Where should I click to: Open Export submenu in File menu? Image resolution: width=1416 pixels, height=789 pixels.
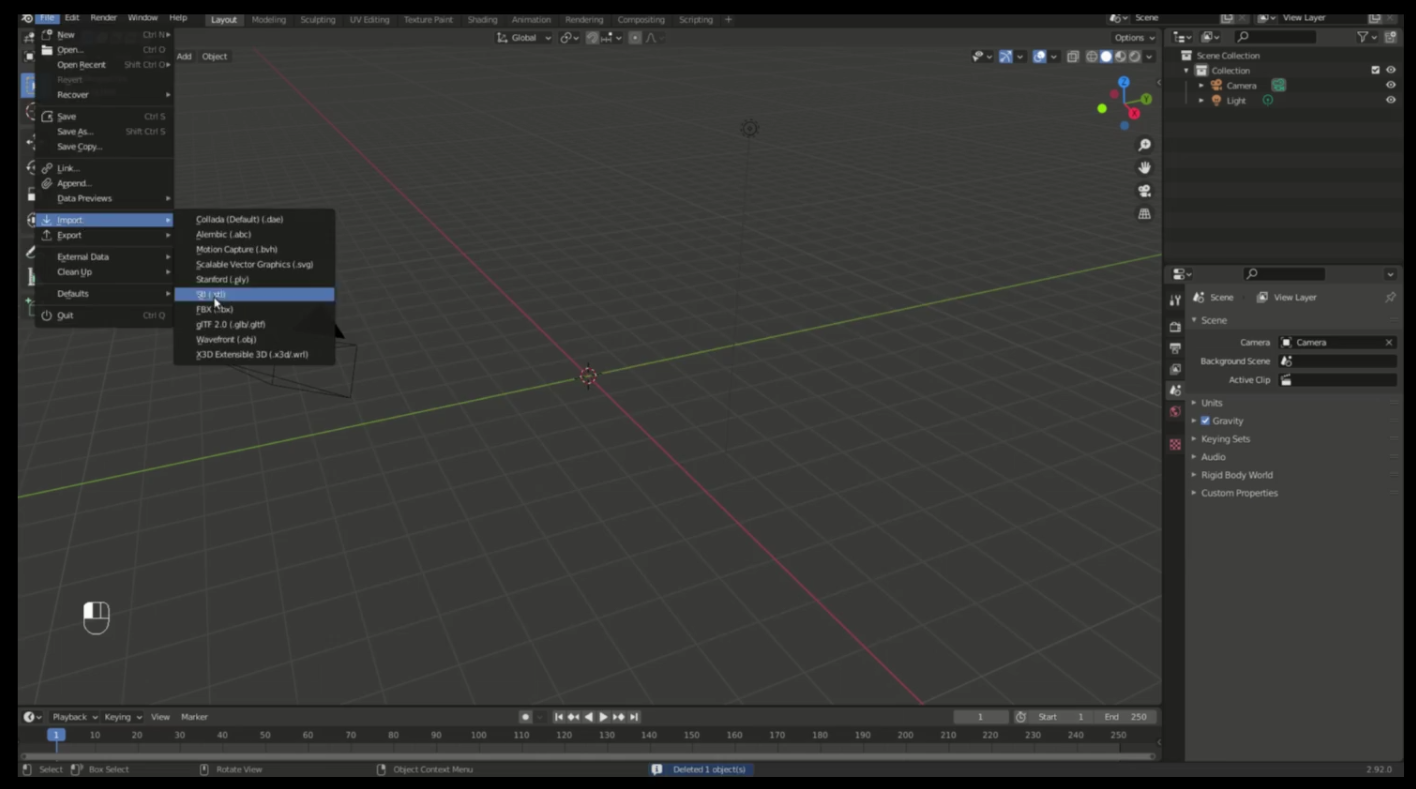point(105,235)
